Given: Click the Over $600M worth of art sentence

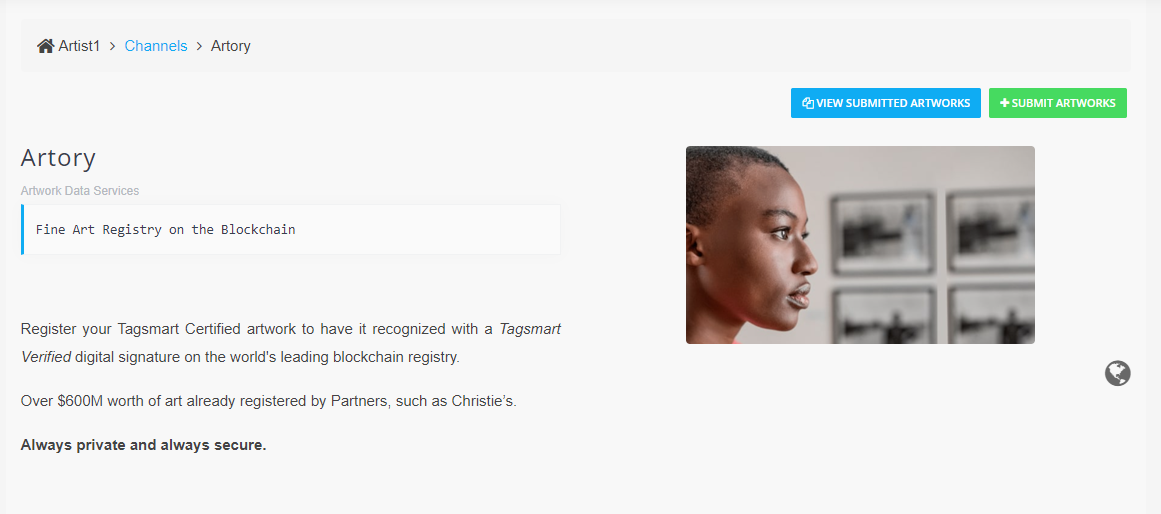Looking at the screenshot, I should pos(268,401).
